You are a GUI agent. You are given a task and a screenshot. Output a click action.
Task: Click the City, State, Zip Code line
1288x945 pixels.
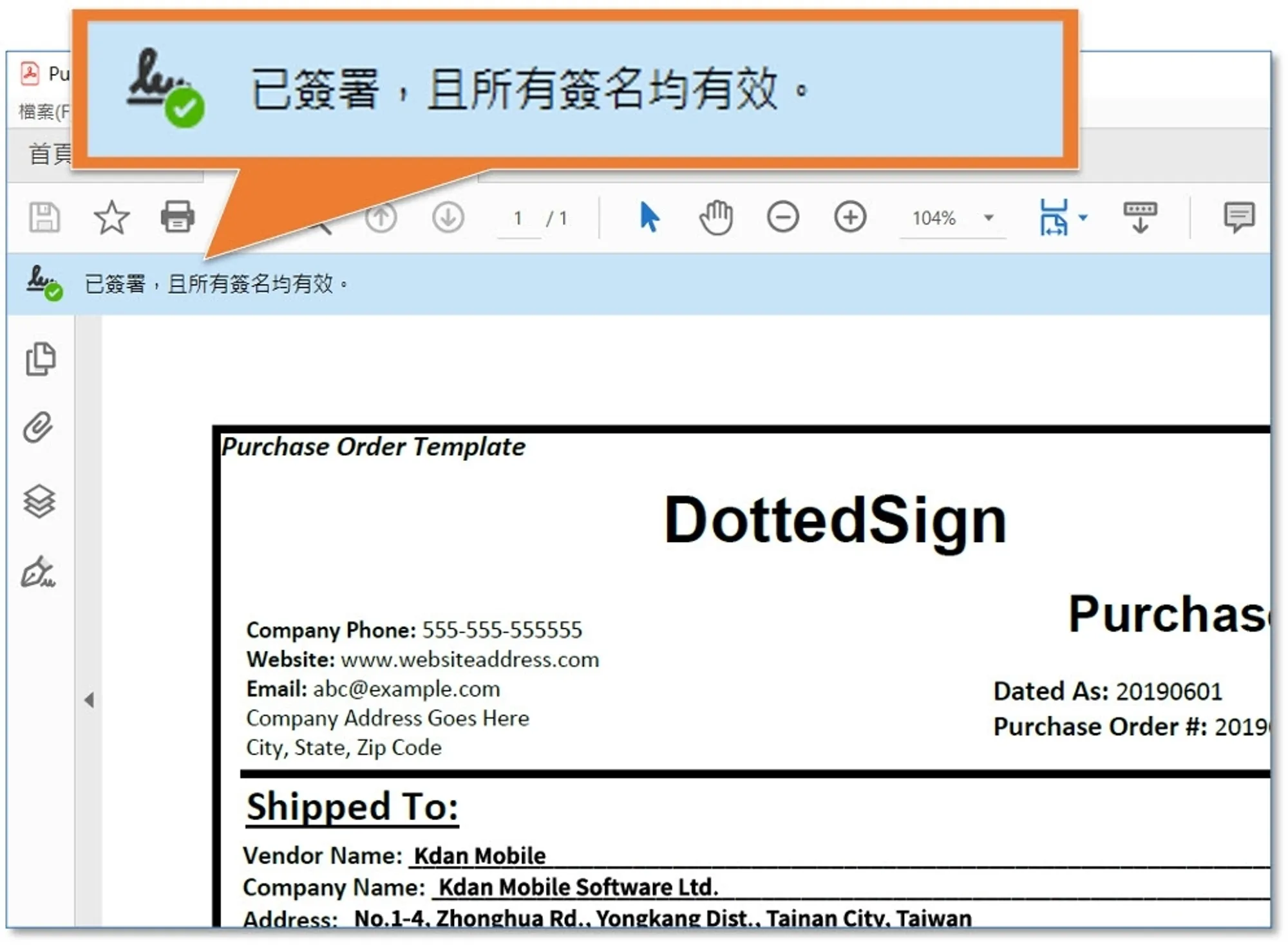click(344, 747)
